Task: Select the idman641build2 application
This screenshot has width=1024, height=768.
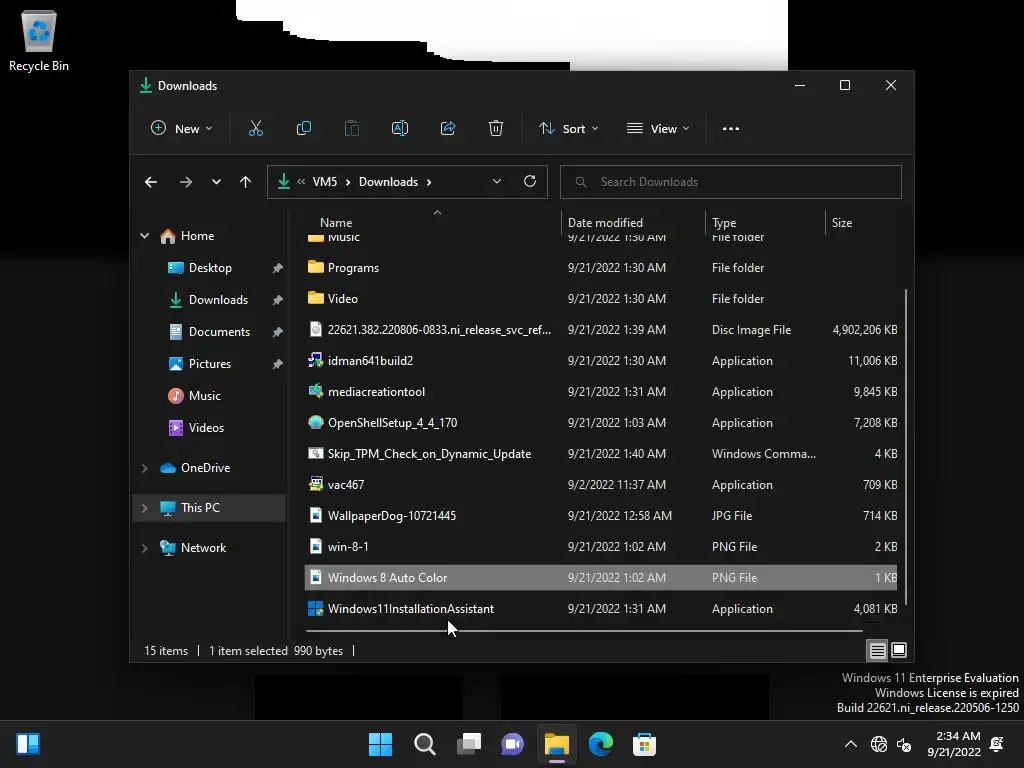Action: click(601, 360)
